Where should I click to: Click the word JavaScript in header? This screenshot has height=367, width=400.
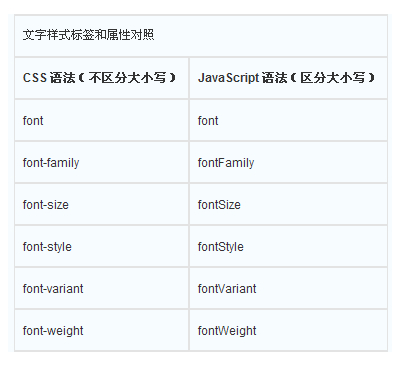point(228,78)
